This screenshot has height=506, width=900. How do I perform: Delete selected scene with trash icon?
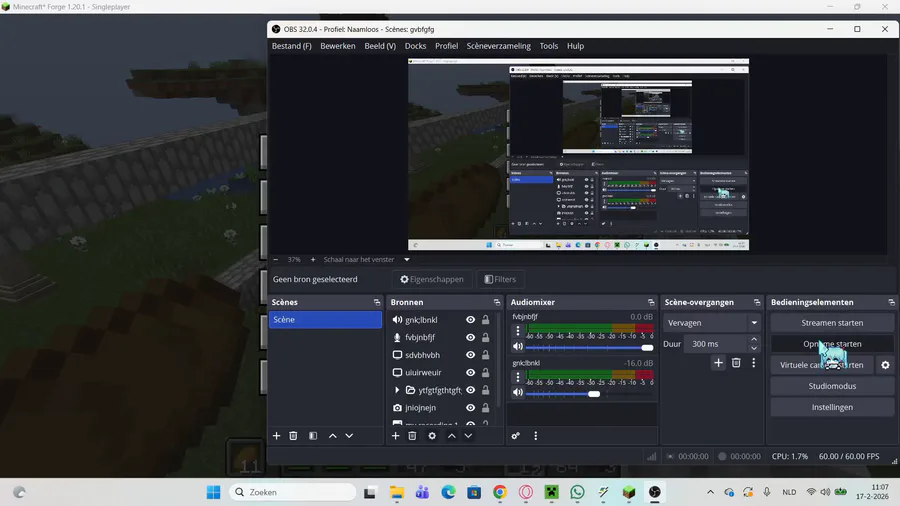(293, 436)
